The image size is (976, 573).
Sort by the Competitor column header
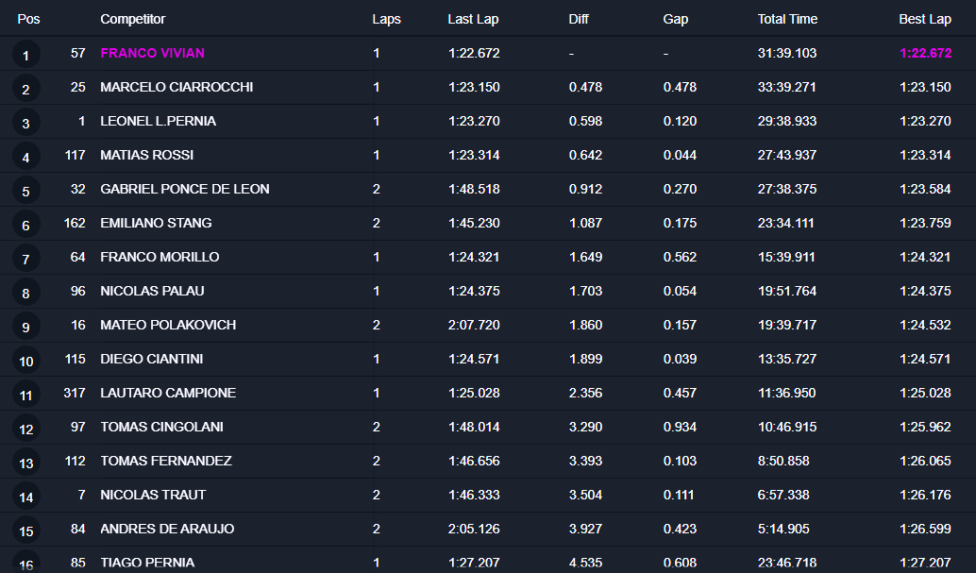point(133,19)
